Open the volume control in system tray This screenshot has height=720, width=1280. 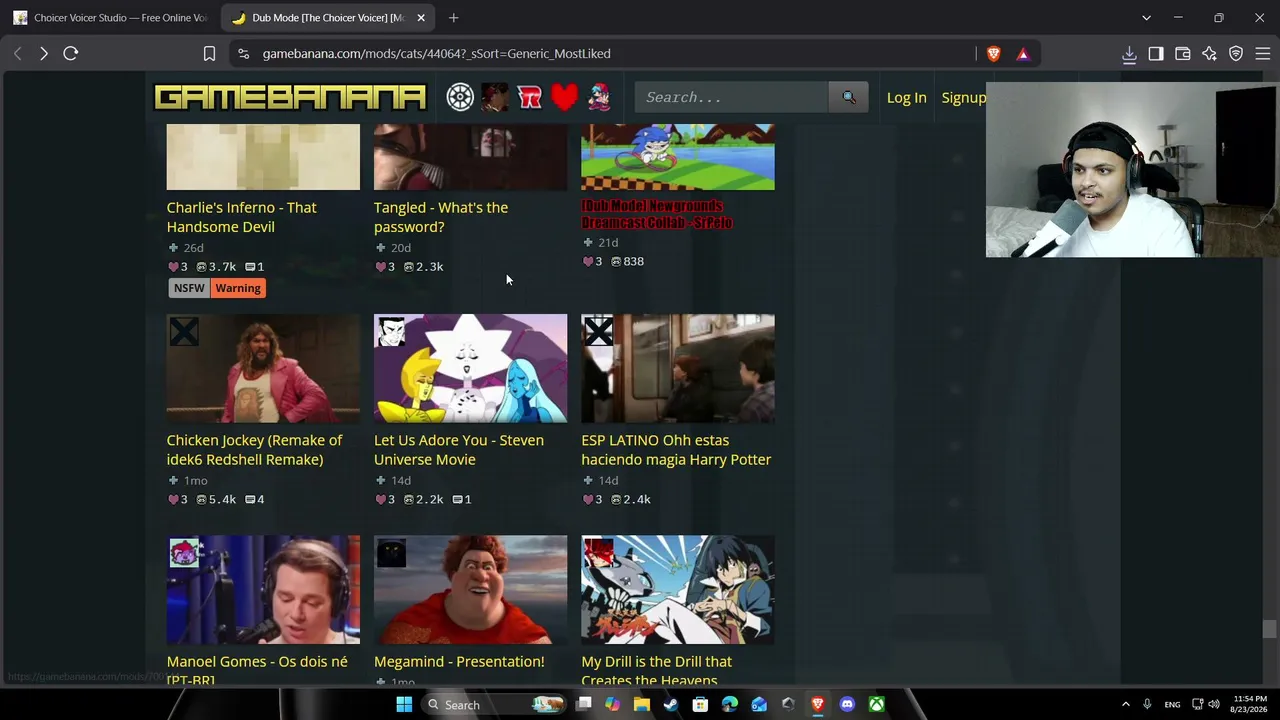[1215, 705]
